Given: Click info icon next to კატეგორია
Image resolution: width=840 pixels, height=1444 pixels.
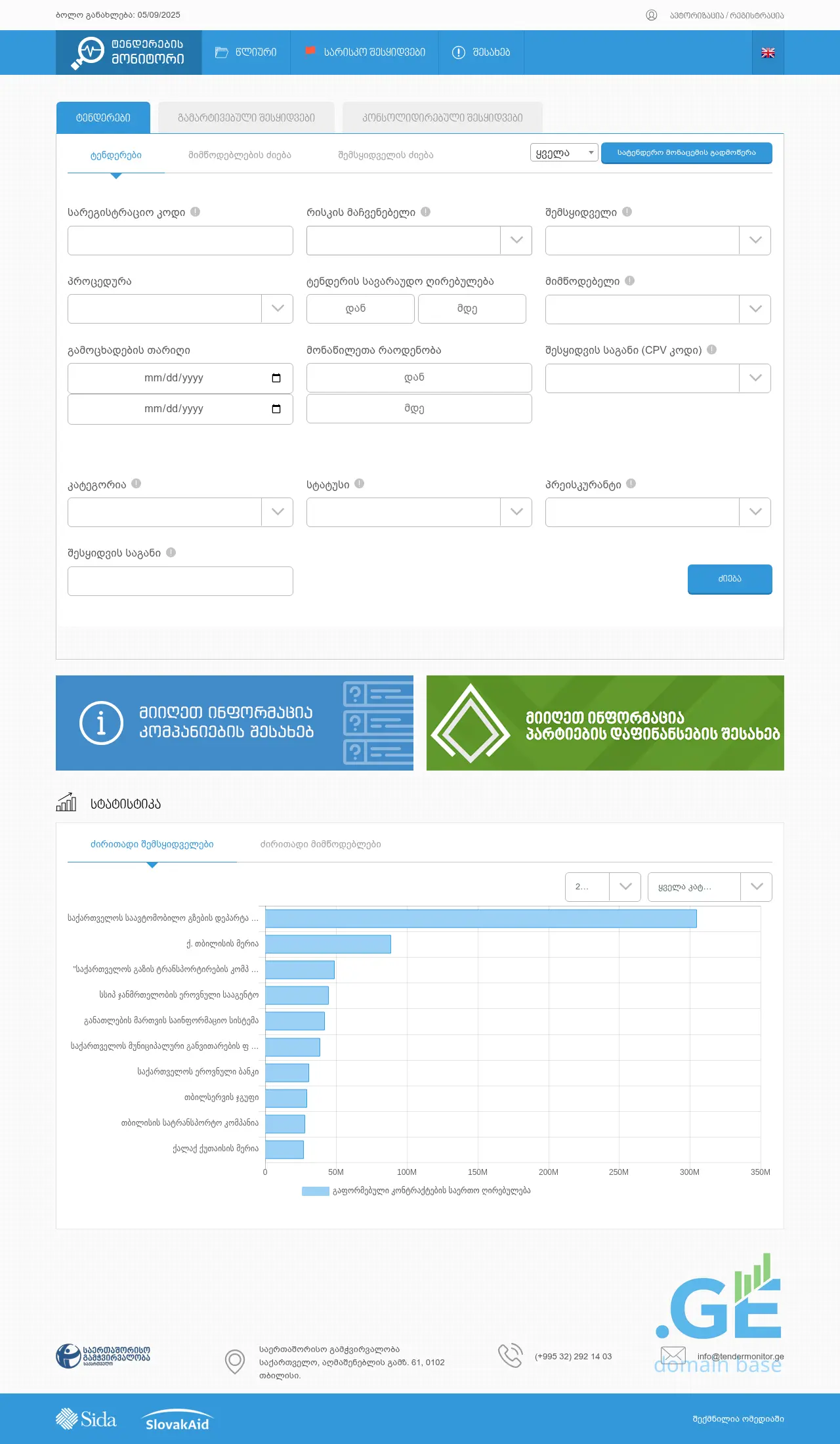Looking at the screenshot, I should click(x=136, y=484).
